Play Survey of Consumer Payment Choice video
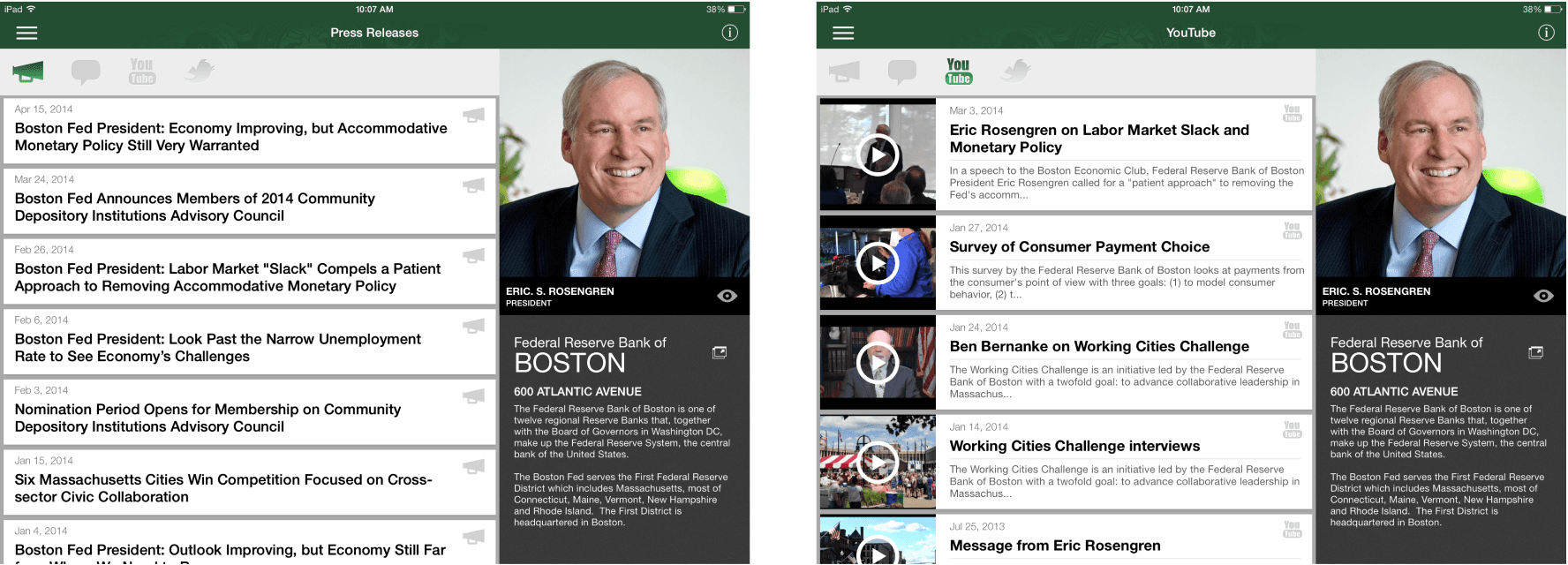Screen dimensions: 1568x565 878,263
